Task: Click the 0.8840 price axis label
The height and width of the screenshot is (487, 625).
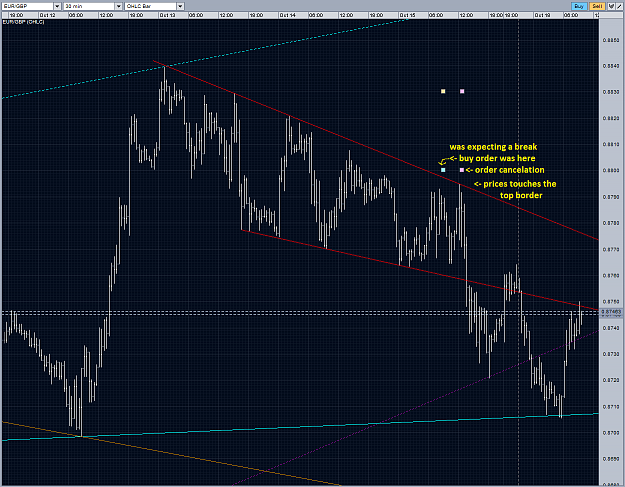Action: click(x=611, y=66)
